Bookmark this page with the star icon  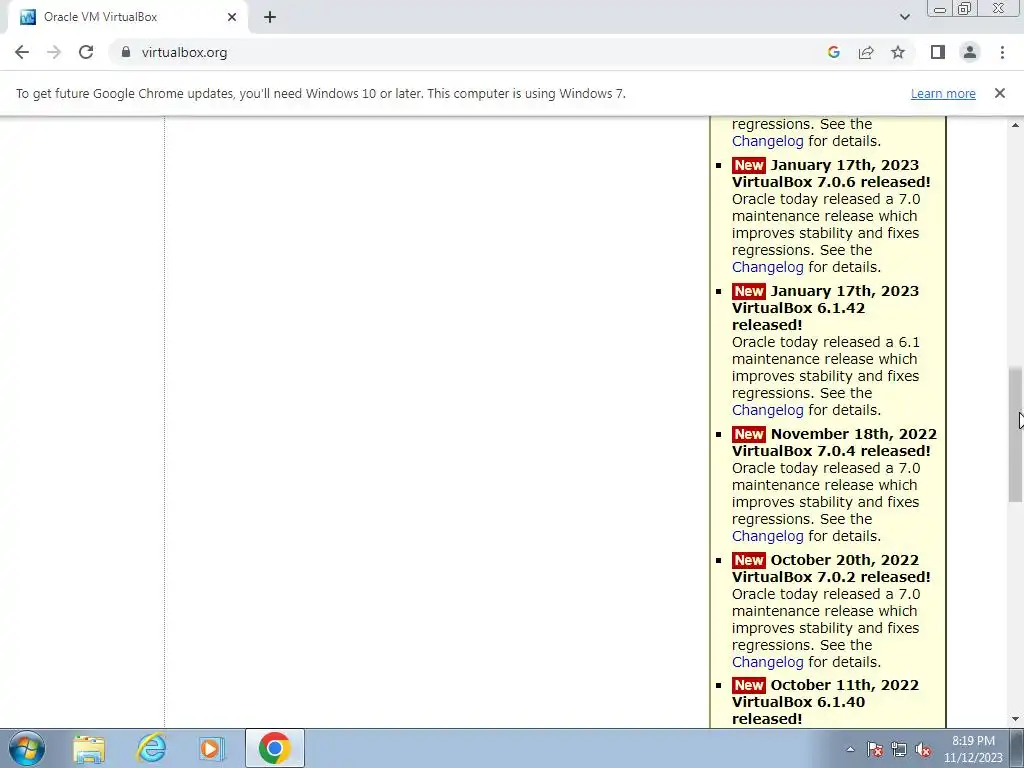898,52
